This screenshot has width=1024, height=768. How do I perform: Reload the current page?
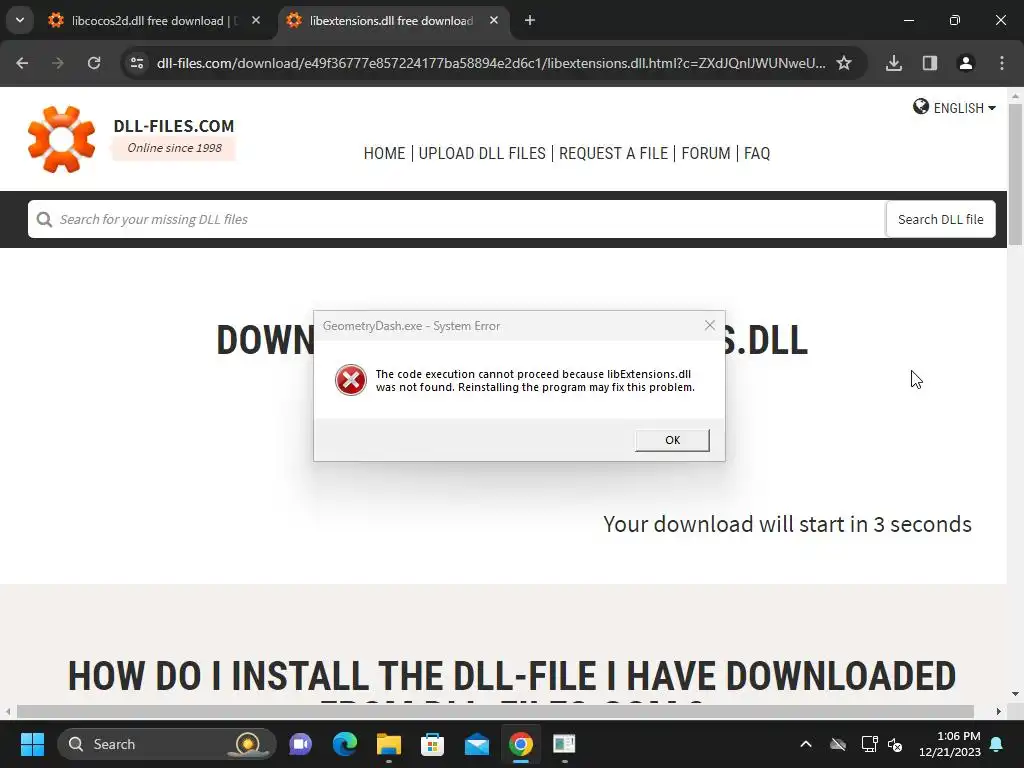tap(94, 63)
